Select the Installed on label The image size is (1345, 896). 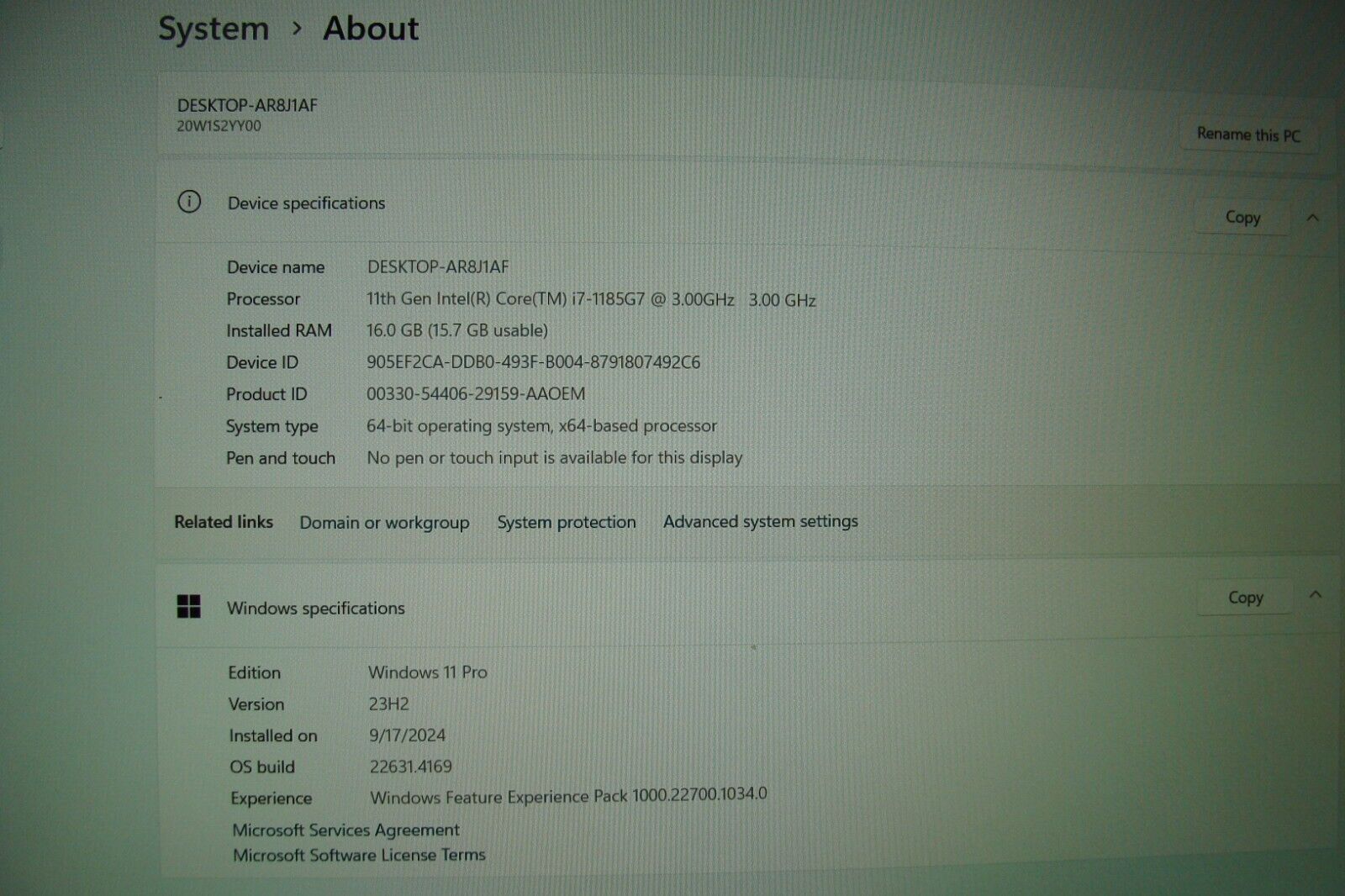coord(273,736)
